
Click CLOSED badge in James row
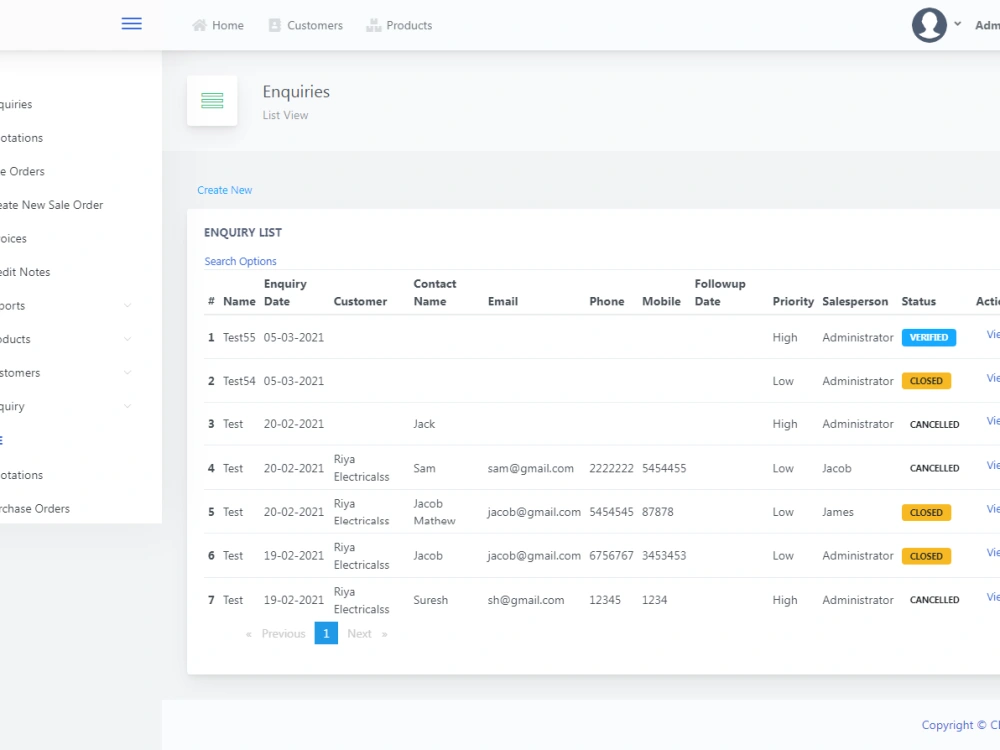point(926,513)
